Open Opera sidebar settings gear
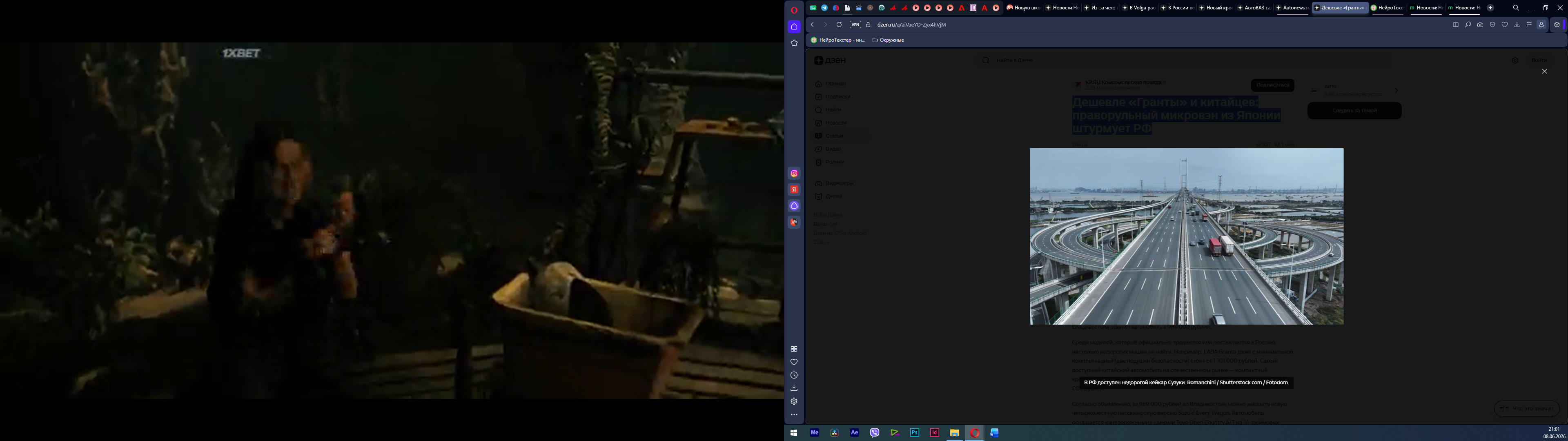This screenshot has width=1568, height=441. click(x=794, y=401)
